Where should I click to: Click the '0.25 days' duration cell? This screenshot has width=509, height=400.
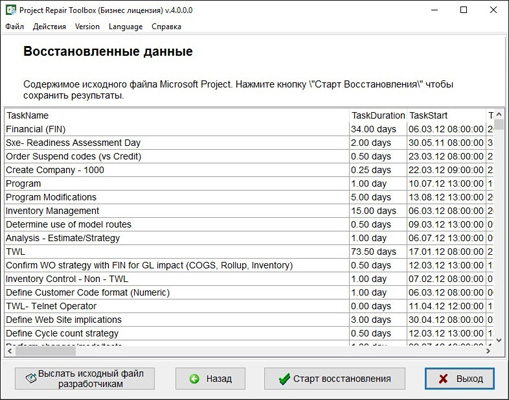(x=378, y=170)
